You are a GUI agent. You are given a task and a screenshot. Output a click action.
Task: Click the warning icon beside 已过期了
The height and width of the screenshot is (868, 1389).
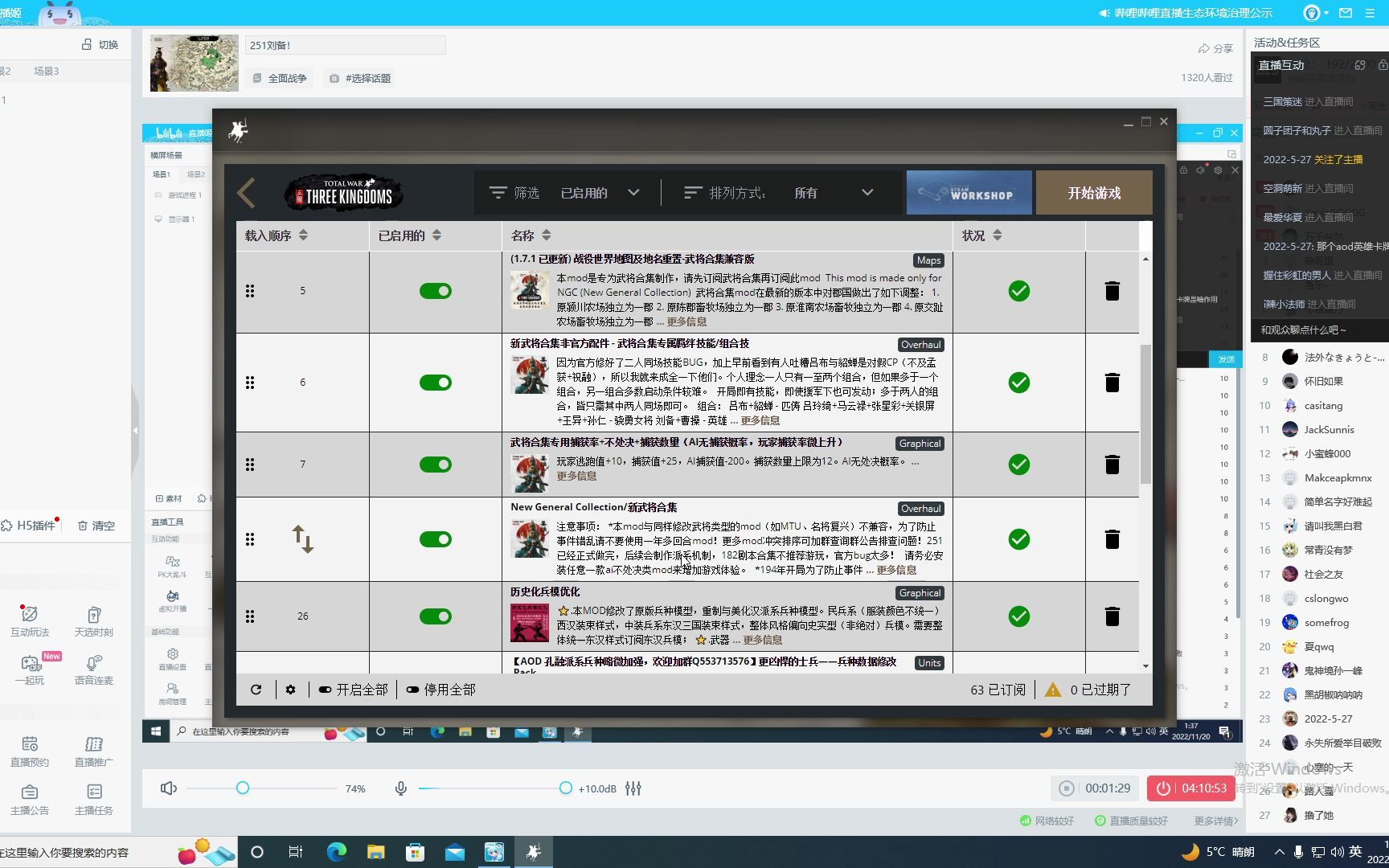(1052, 690)
